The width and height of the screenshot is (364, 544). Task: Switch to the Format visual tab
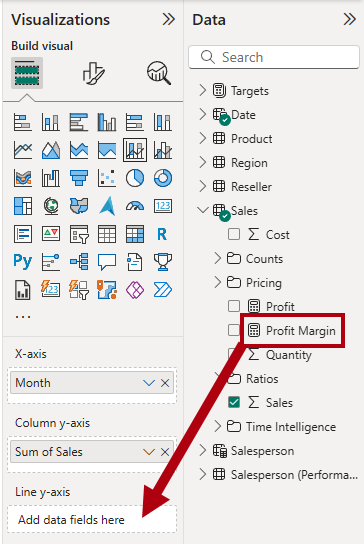tap(93, 73)
